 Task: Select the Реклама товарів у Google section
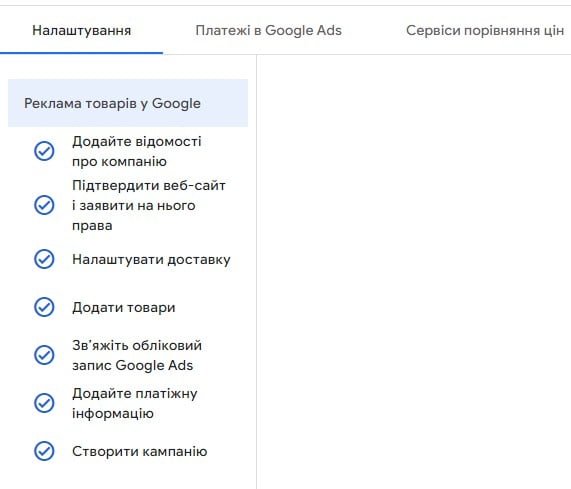(128, 103)
